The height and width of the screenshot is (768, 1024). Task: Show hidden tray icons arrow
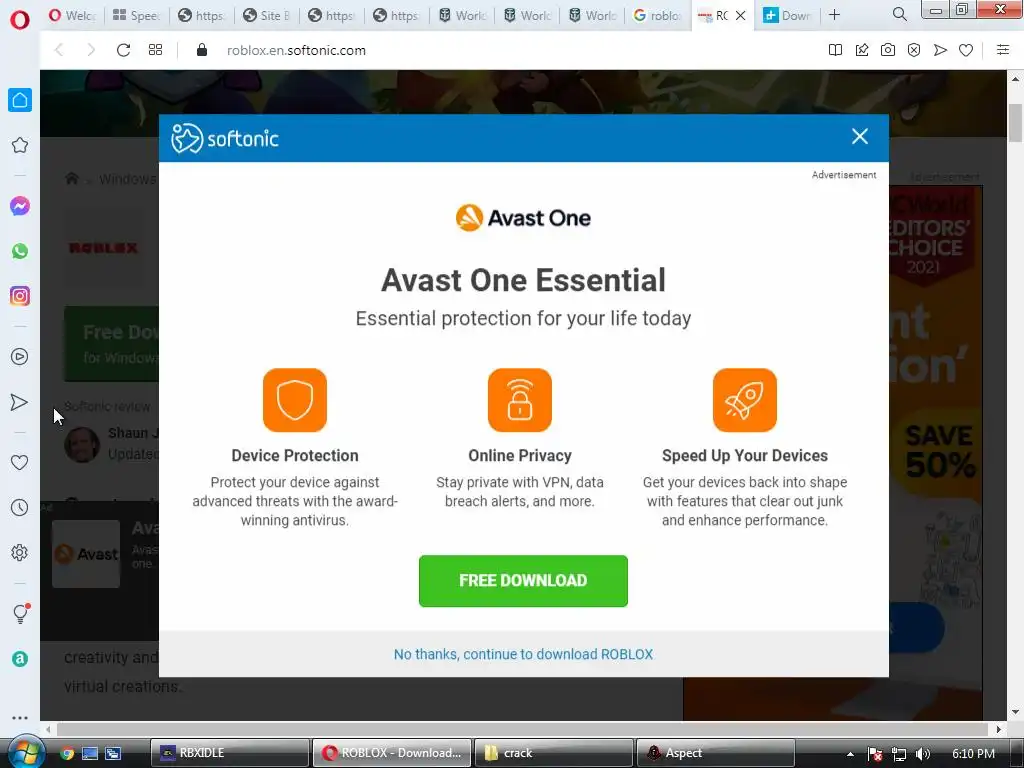[850, 754]
